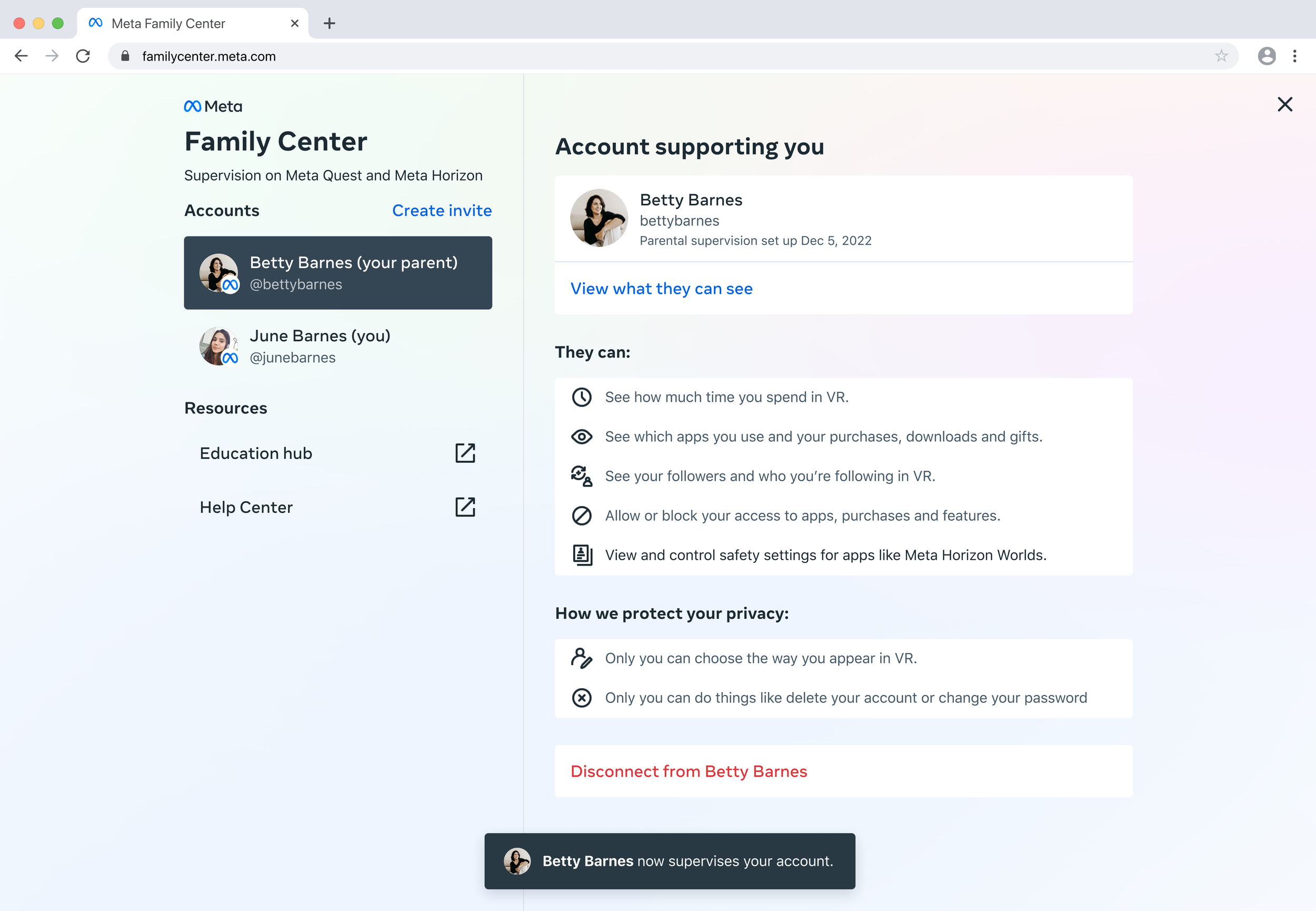Screen dimensions: 1316x911
Task: Click the safety settings document icon
Action: (x=582, y=555)
